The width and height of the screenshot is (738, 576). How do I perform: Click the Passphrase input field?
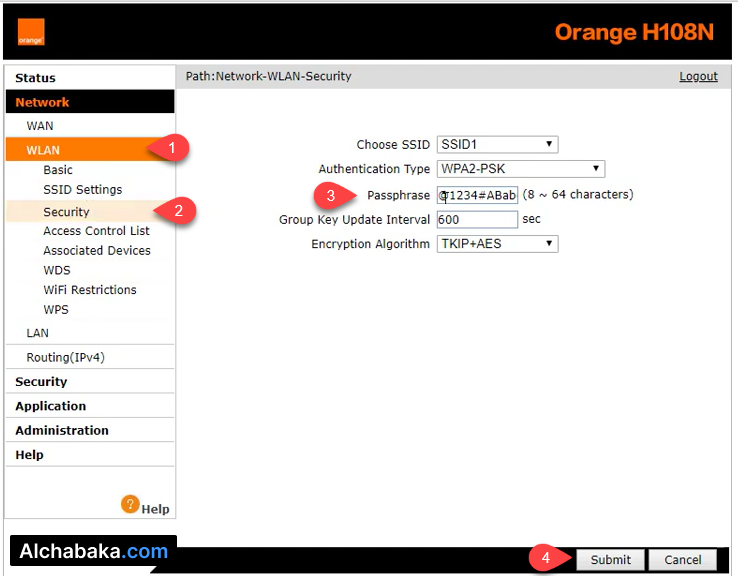pyautogui.click(x=477, y=195)
